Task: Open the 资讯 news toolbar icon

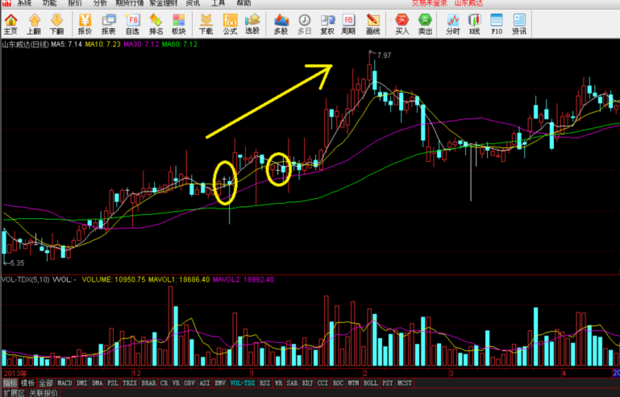Action: 519,24
